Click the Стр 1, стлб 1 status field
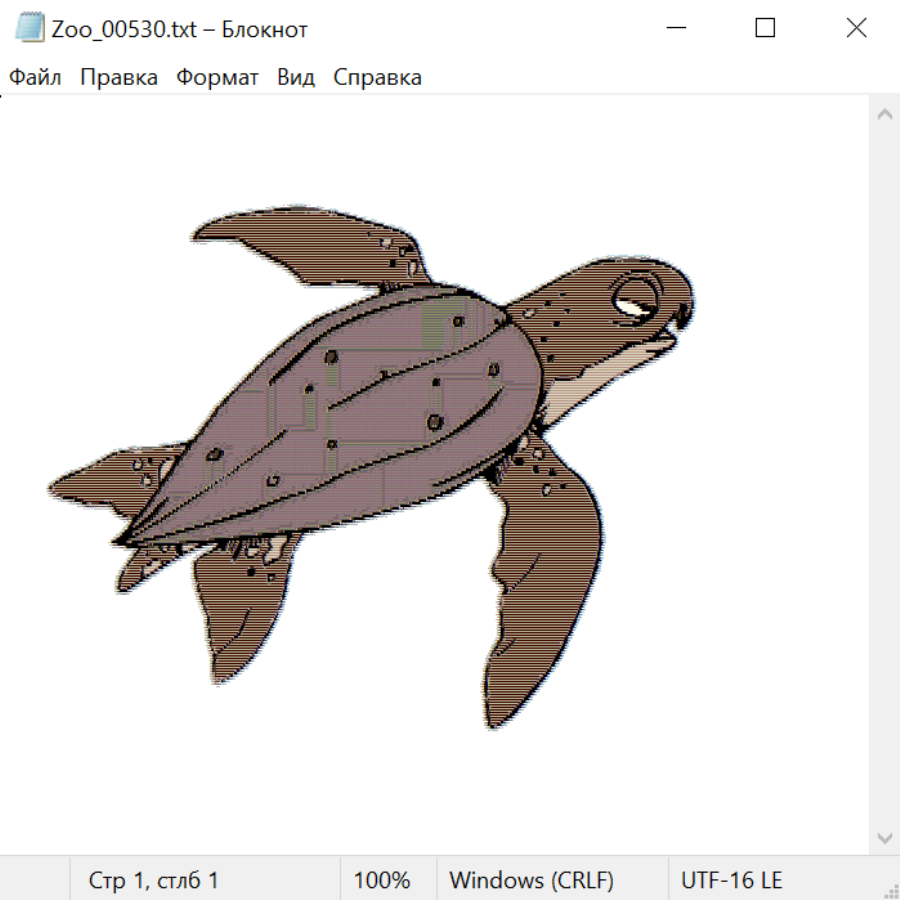 coord(154,880)
